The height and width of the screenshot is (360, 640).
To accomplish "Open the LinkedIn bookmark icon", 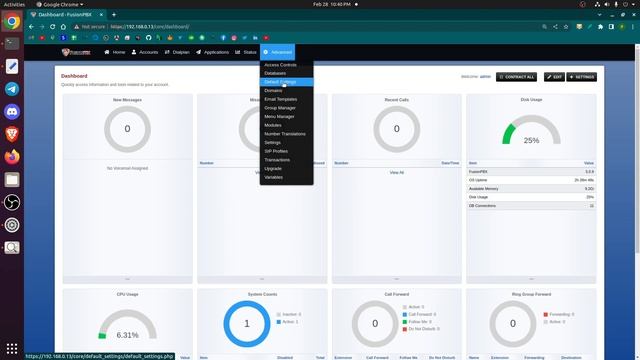I will pyautogui.click(x=255, y=38).
